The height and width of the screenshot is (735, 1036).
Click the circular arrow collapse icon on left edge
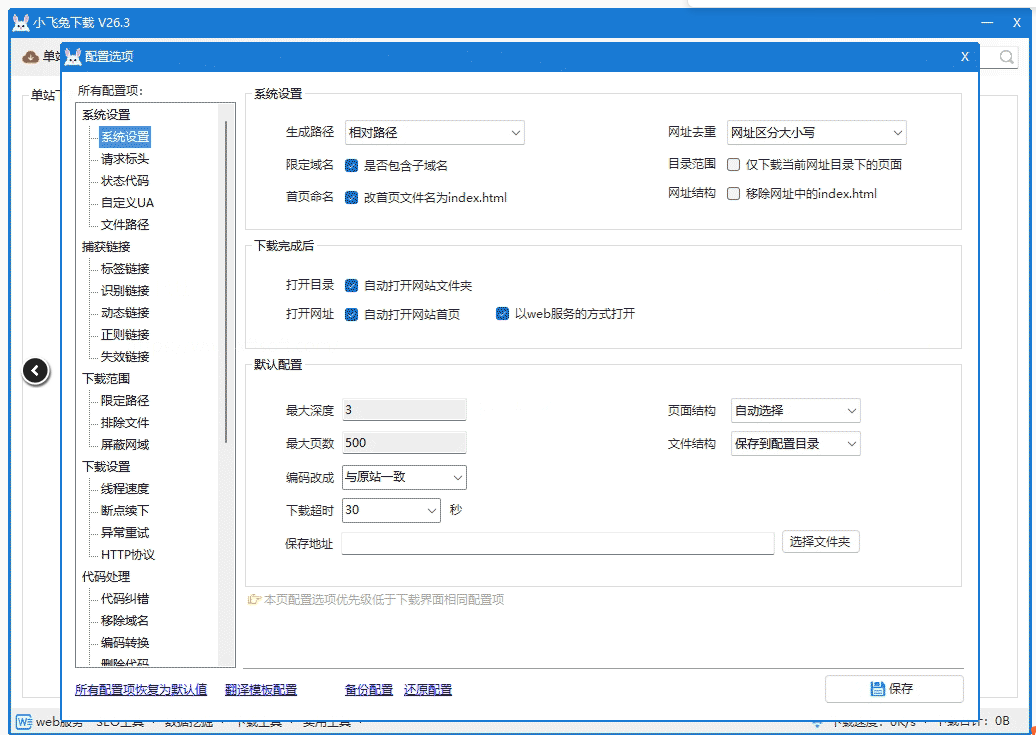tap(36, 370)
